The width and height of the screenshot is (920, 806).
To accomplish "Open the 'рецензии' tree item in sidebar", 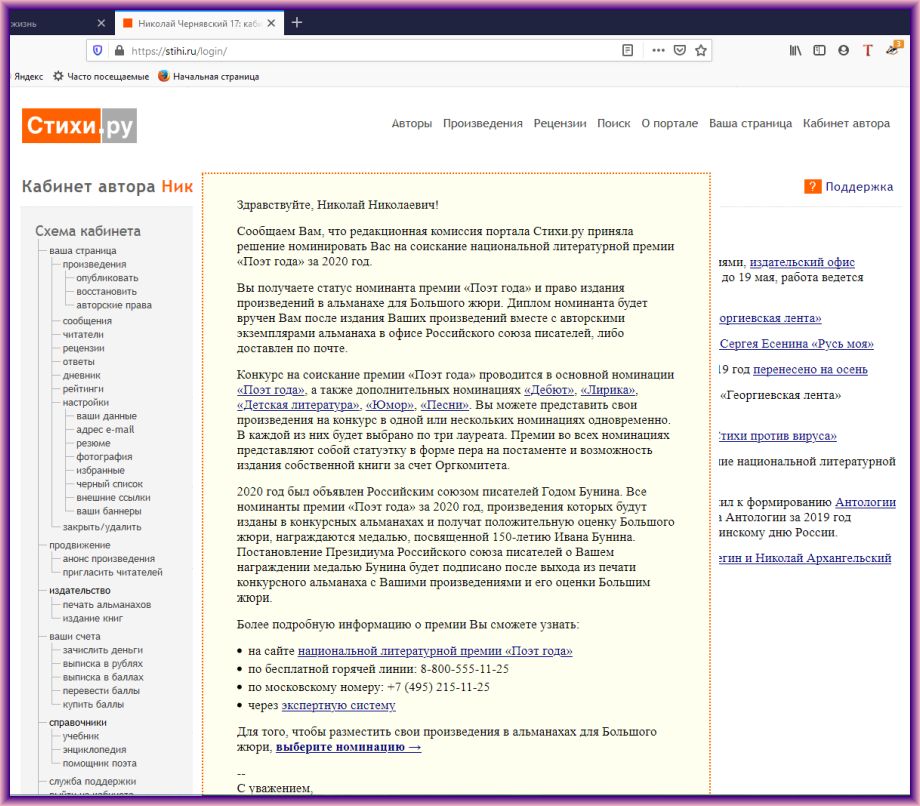I will click(83, 348).
